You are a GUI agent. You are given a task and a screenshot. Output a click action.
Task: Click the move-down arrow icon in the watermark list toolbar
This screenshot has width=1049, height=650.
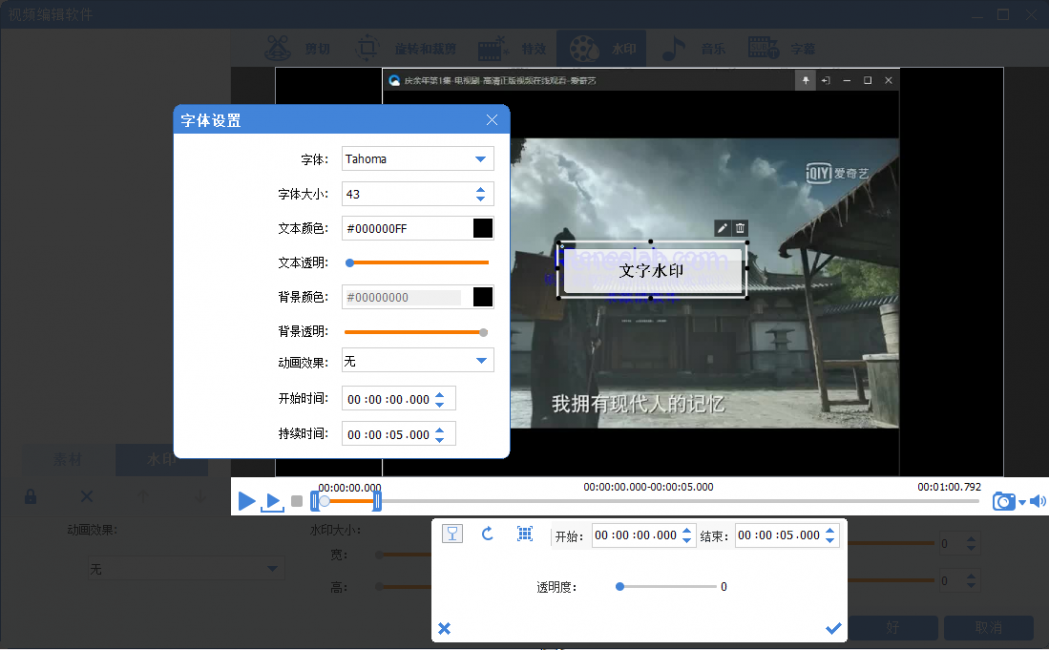click(200, 497)
